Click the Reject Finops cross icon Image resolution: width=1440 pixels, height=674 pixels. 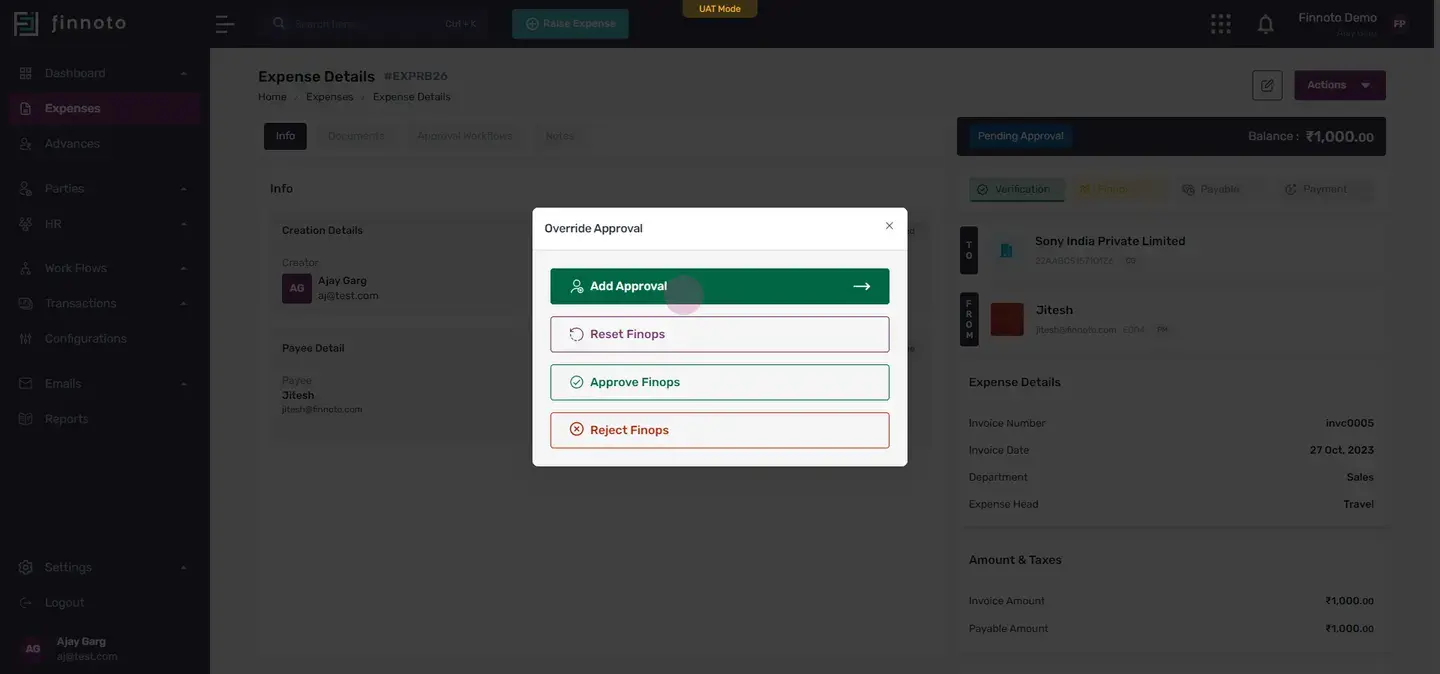pyautogui.click(x=577, y=430)
